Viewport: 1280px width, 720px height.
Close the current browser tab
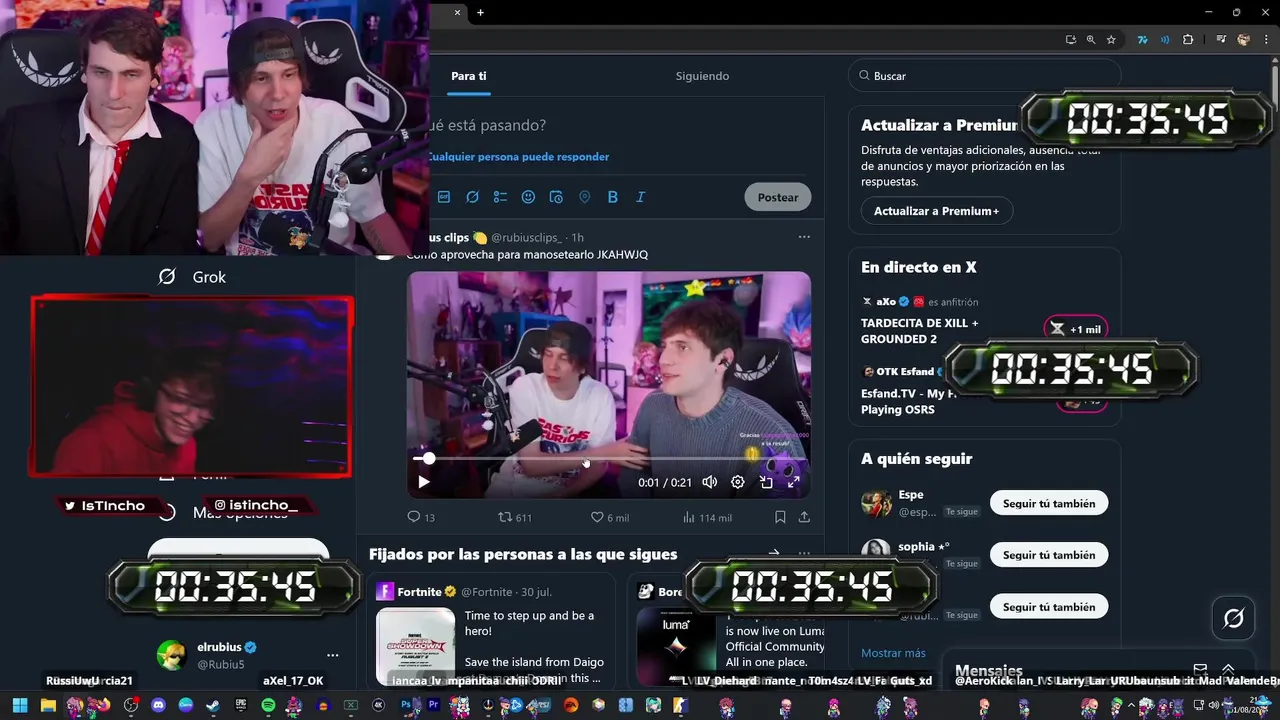pos(458,12)
